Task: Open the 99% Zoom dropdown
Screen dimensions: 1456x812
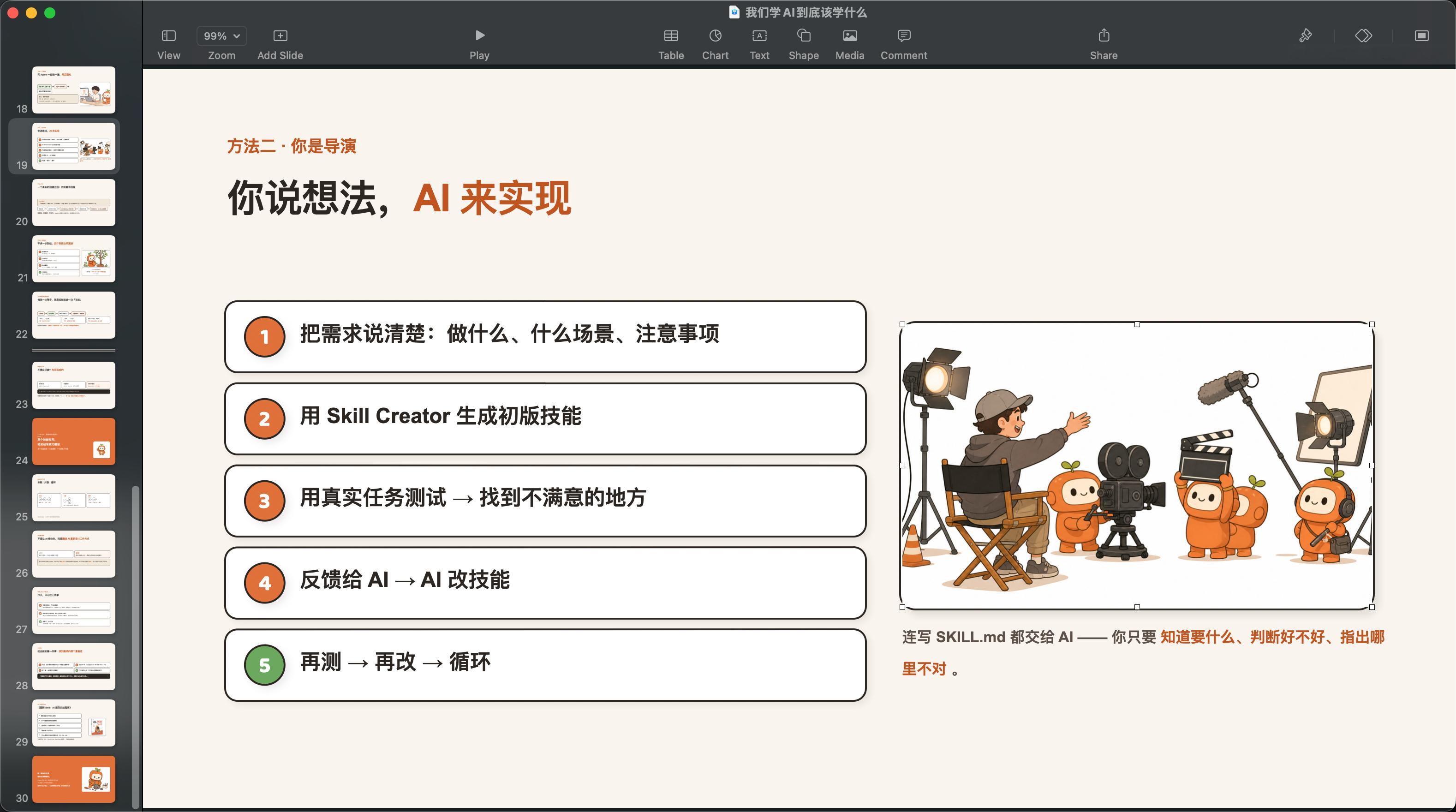Action: 221,36
